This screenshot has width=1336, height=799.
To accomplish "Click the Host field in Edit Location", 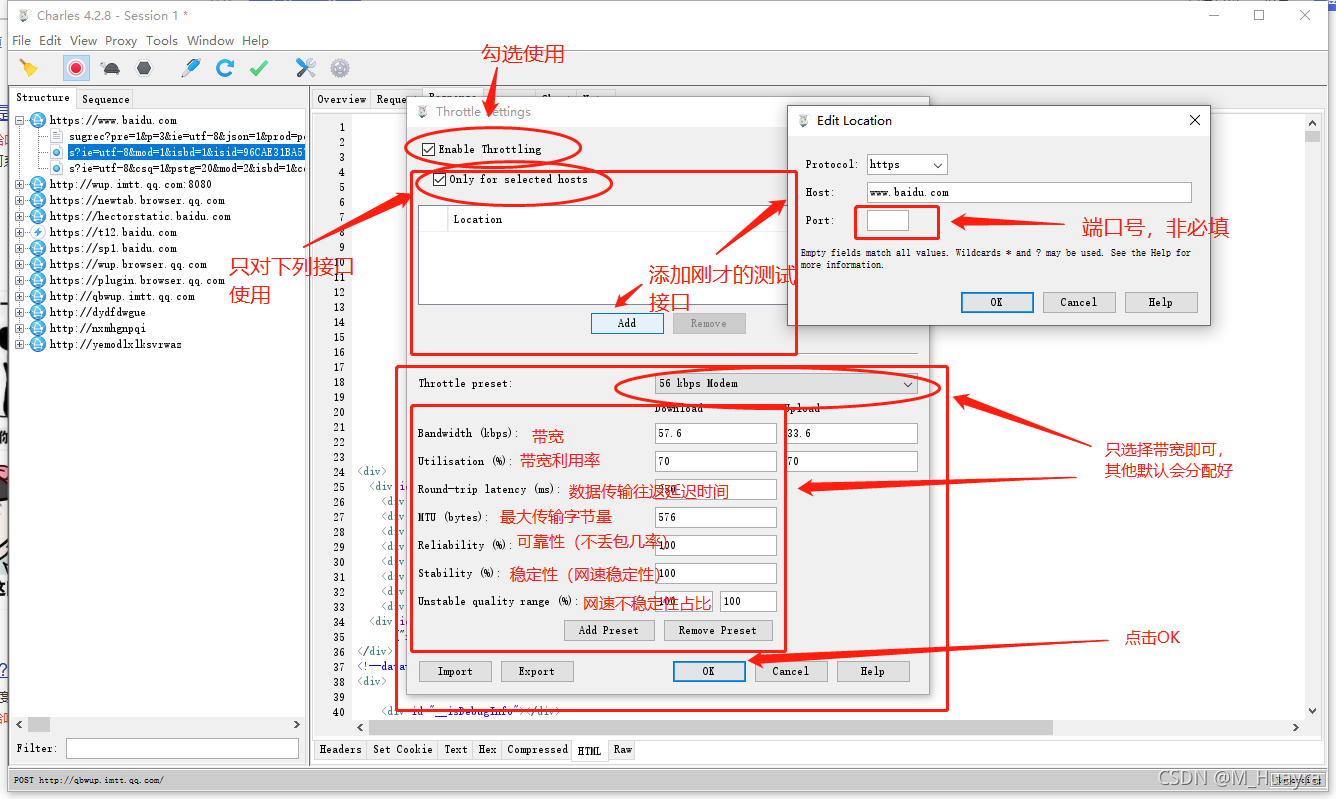I will tap(1029, 192).
